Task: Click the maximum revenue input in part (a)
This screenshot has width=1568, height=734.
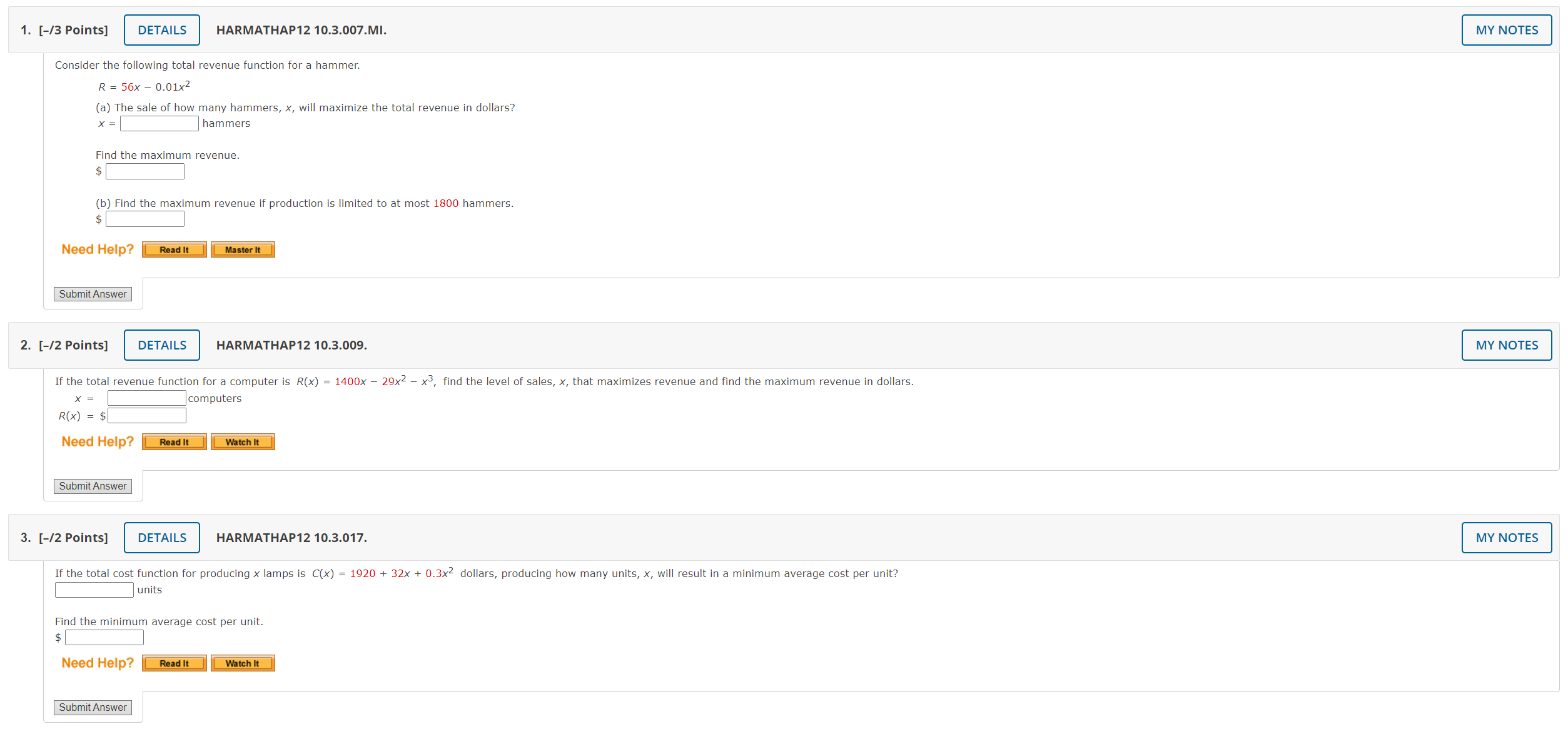Action: [144, 171]
